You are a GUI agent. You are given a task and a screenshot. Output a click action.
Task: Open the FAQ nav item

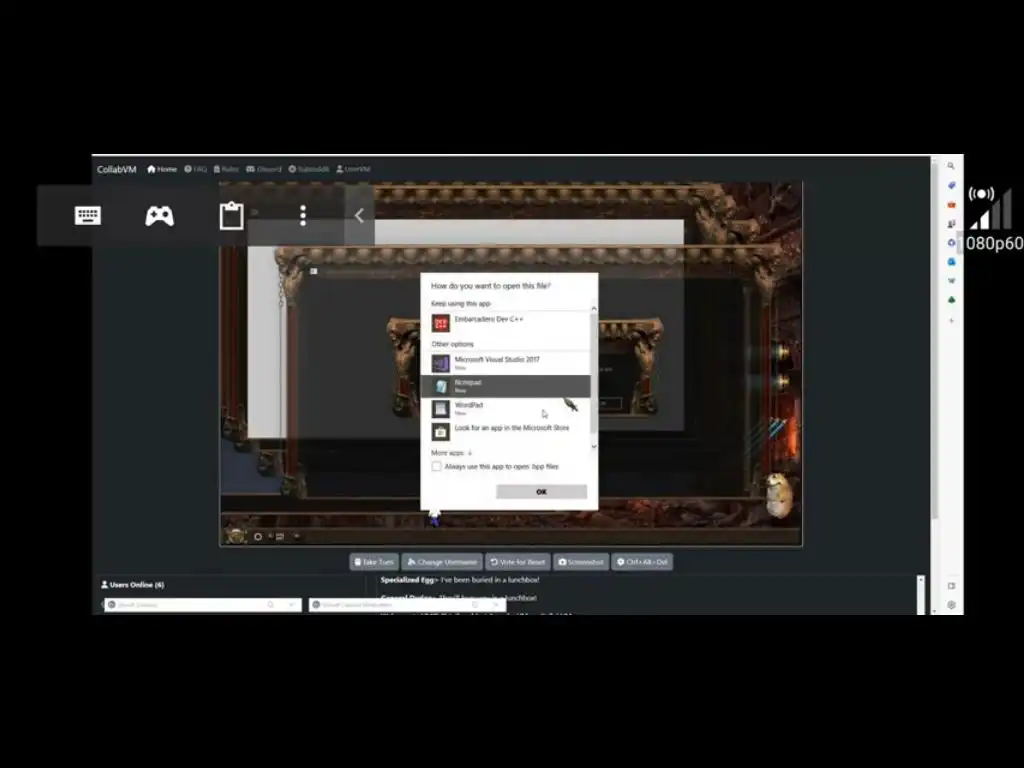195,169
